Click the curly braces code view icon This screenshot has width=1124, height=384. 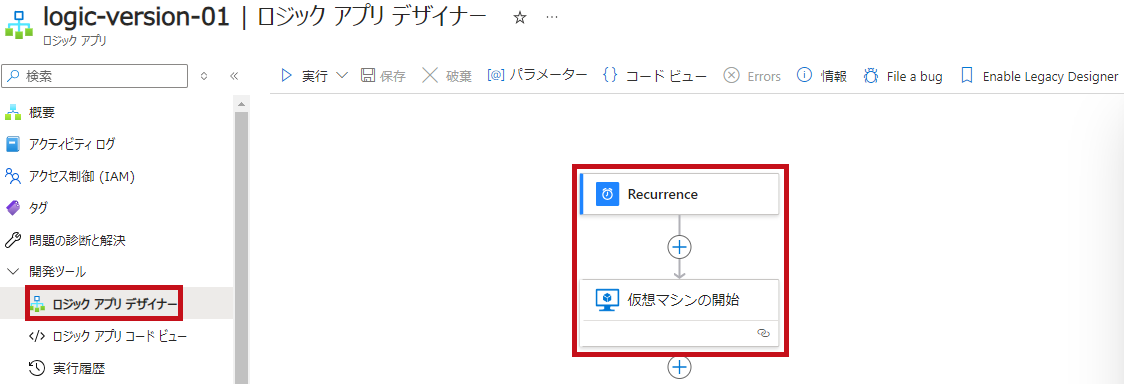point(610,75)
